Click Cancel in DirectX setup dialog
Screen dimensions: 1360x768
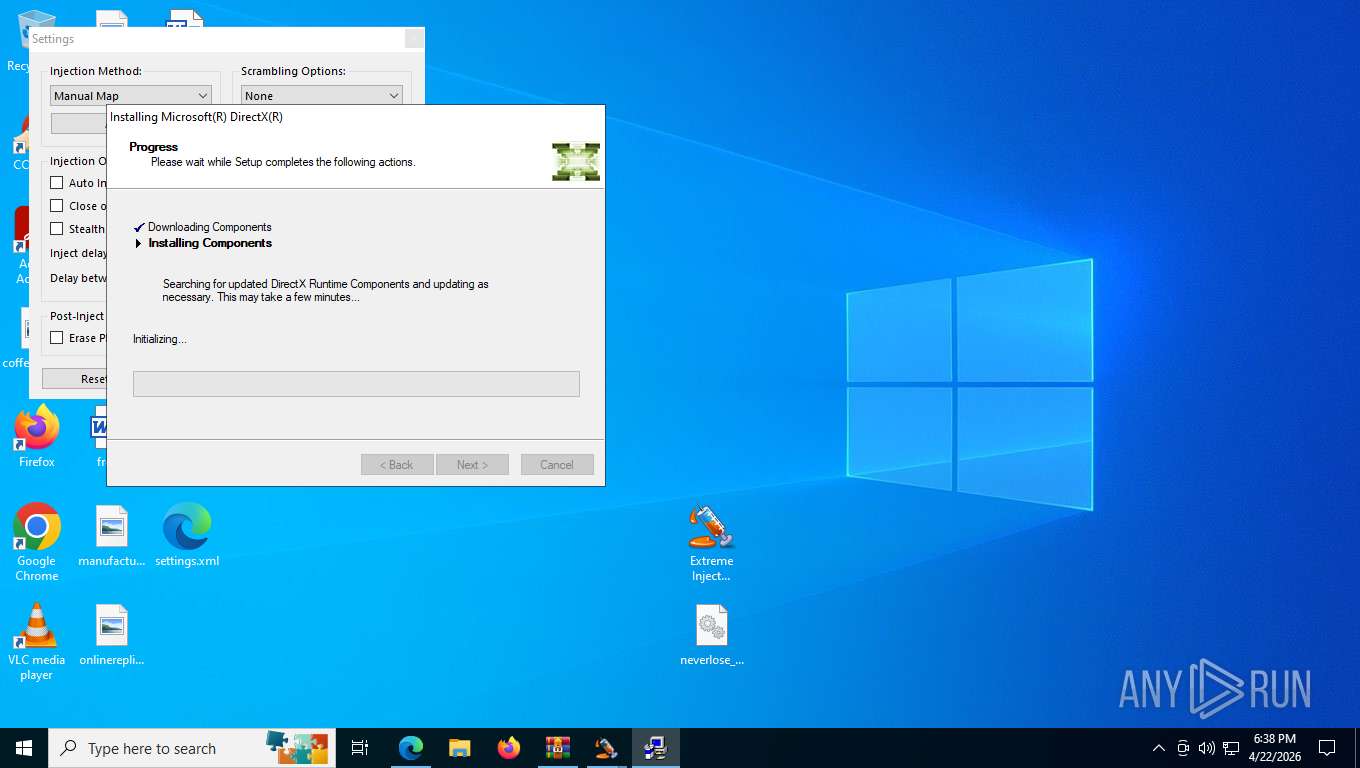click(557, 465)
